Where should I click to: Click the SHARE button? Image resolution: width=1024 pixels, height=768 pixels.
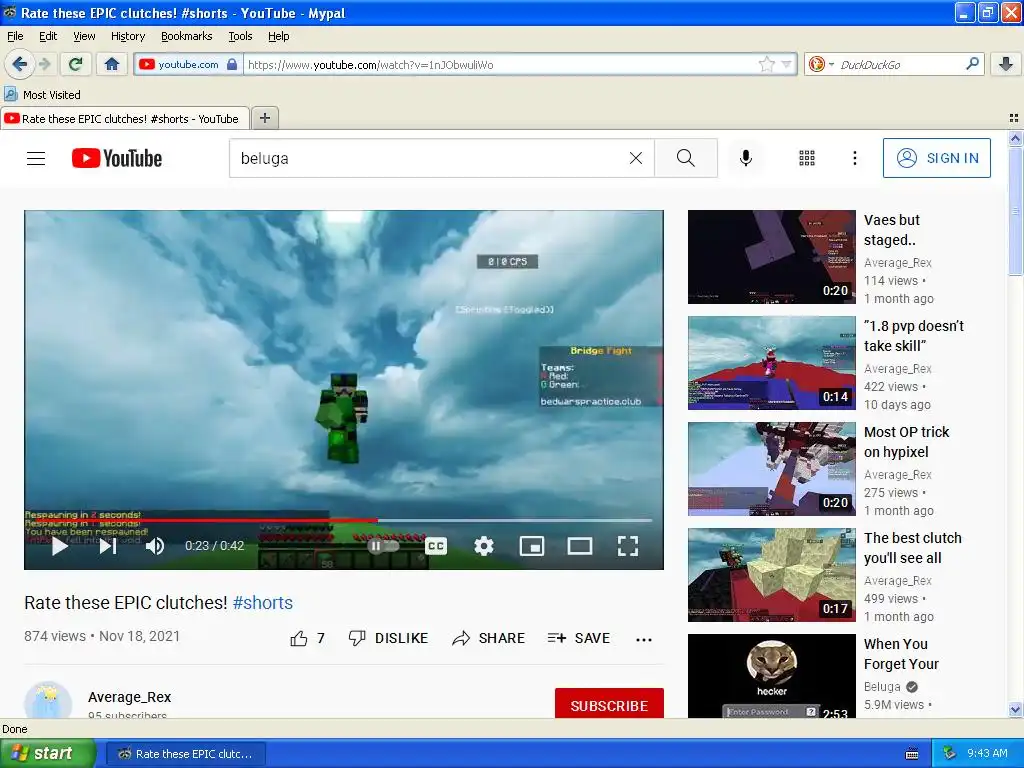coord(488,639)
